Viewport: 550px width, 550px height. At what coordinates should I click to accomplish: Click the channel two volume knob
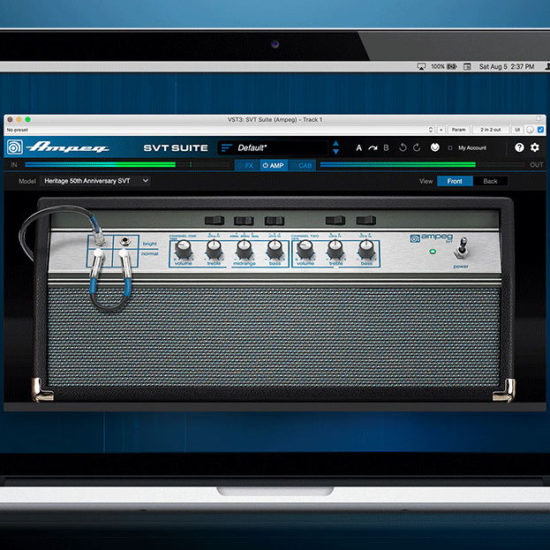305,249
